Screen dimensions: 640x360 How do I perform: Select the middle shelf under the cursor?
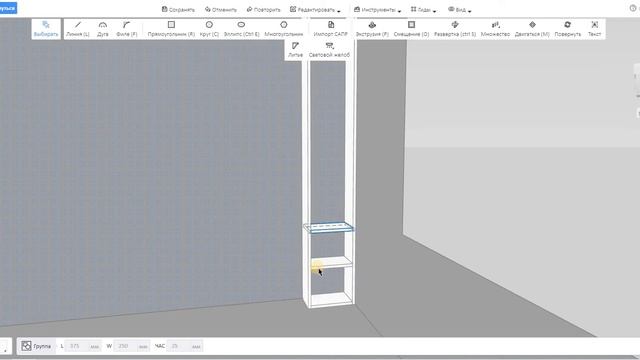[331, 262]
